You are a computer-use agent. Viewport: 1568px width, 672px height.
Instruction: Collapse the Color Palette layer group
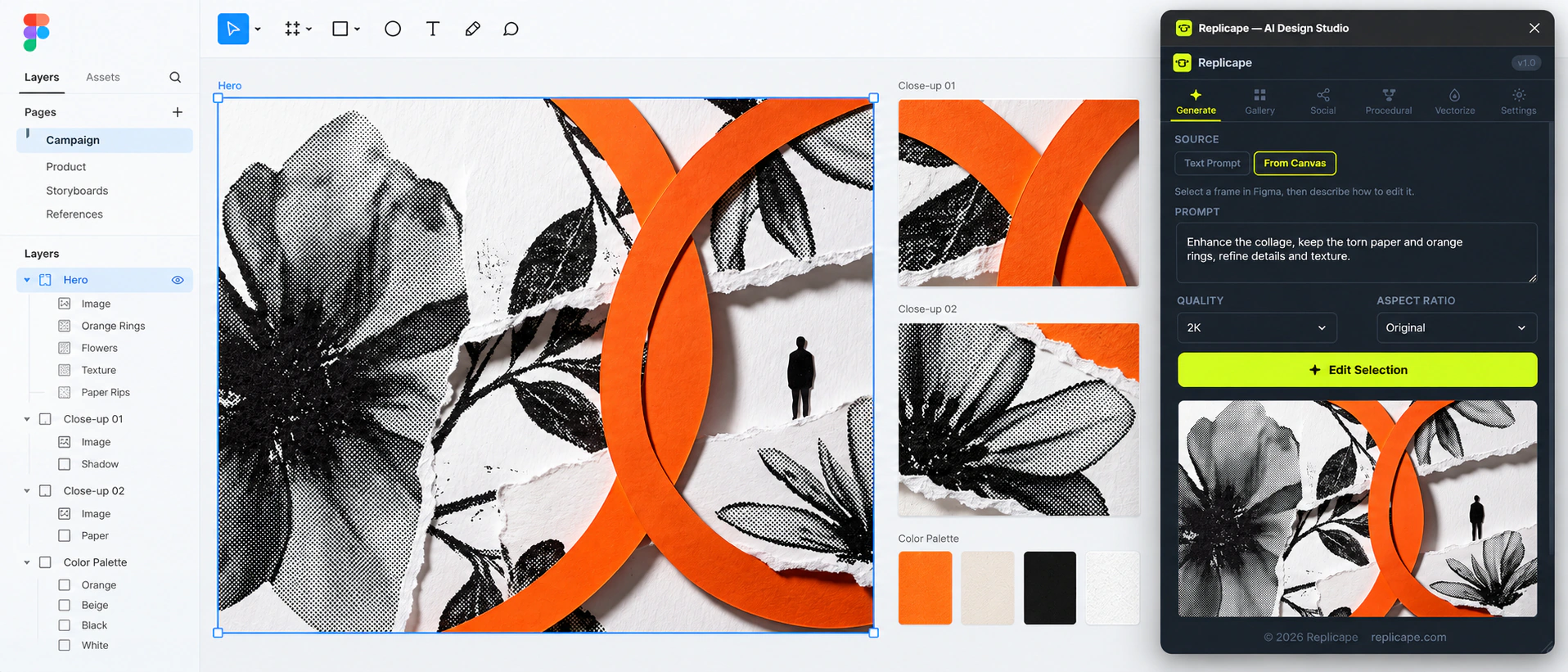[27, 562]
